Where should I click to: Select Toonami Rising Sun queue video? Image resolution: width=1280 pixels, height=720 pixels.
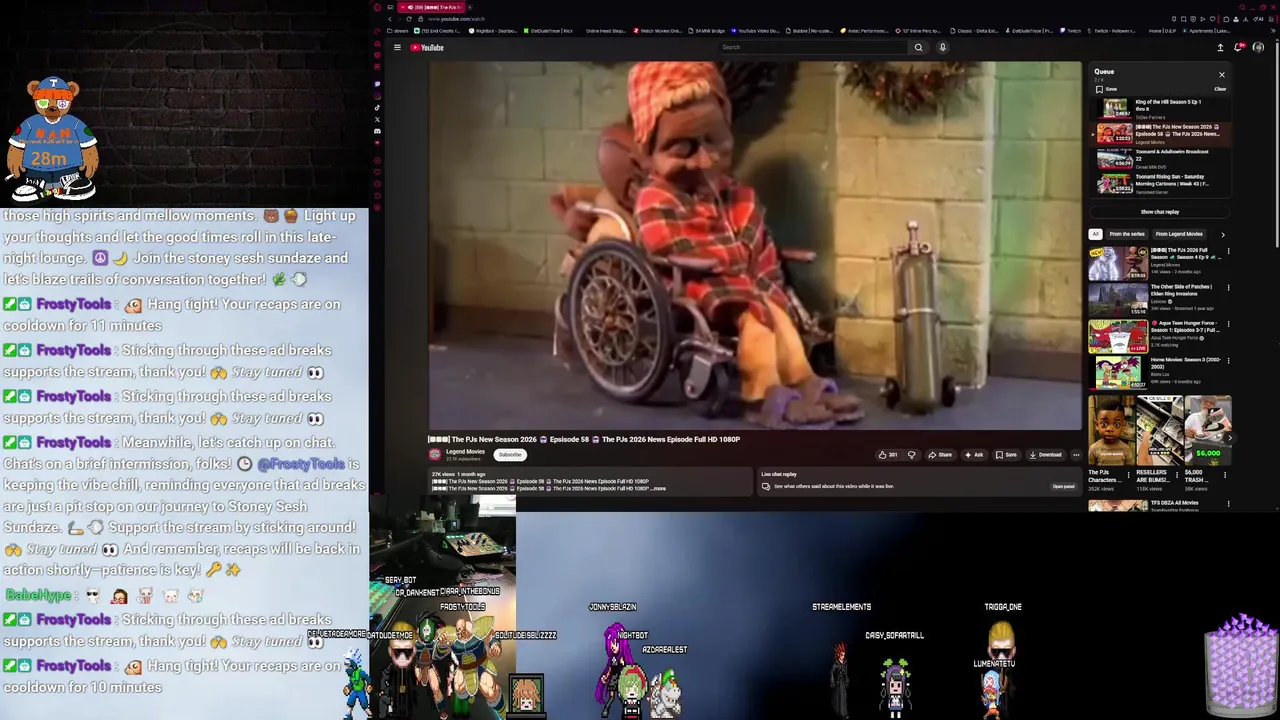pyautogui.click(x=1160, y=183)
